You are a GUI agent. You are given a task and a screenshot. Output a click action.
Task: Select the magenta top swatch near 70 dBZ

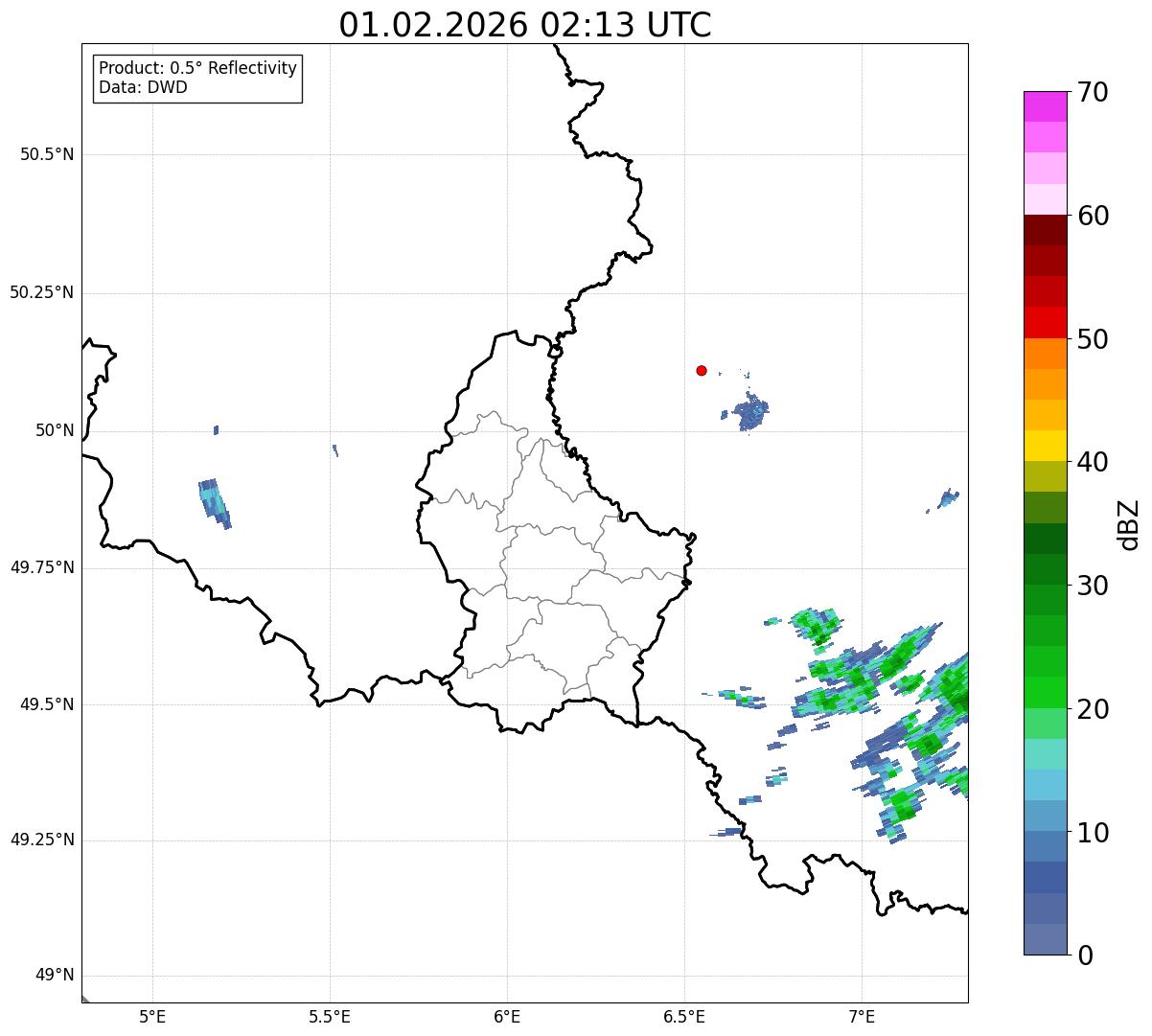click(x=1046, y=106)
